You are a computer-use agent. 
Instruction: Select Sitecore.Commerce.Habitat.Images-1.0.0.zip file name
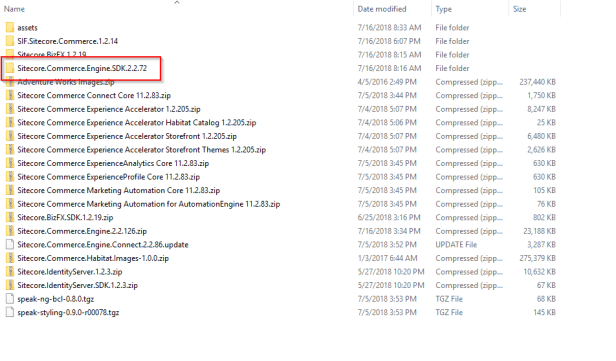(93, 258)
